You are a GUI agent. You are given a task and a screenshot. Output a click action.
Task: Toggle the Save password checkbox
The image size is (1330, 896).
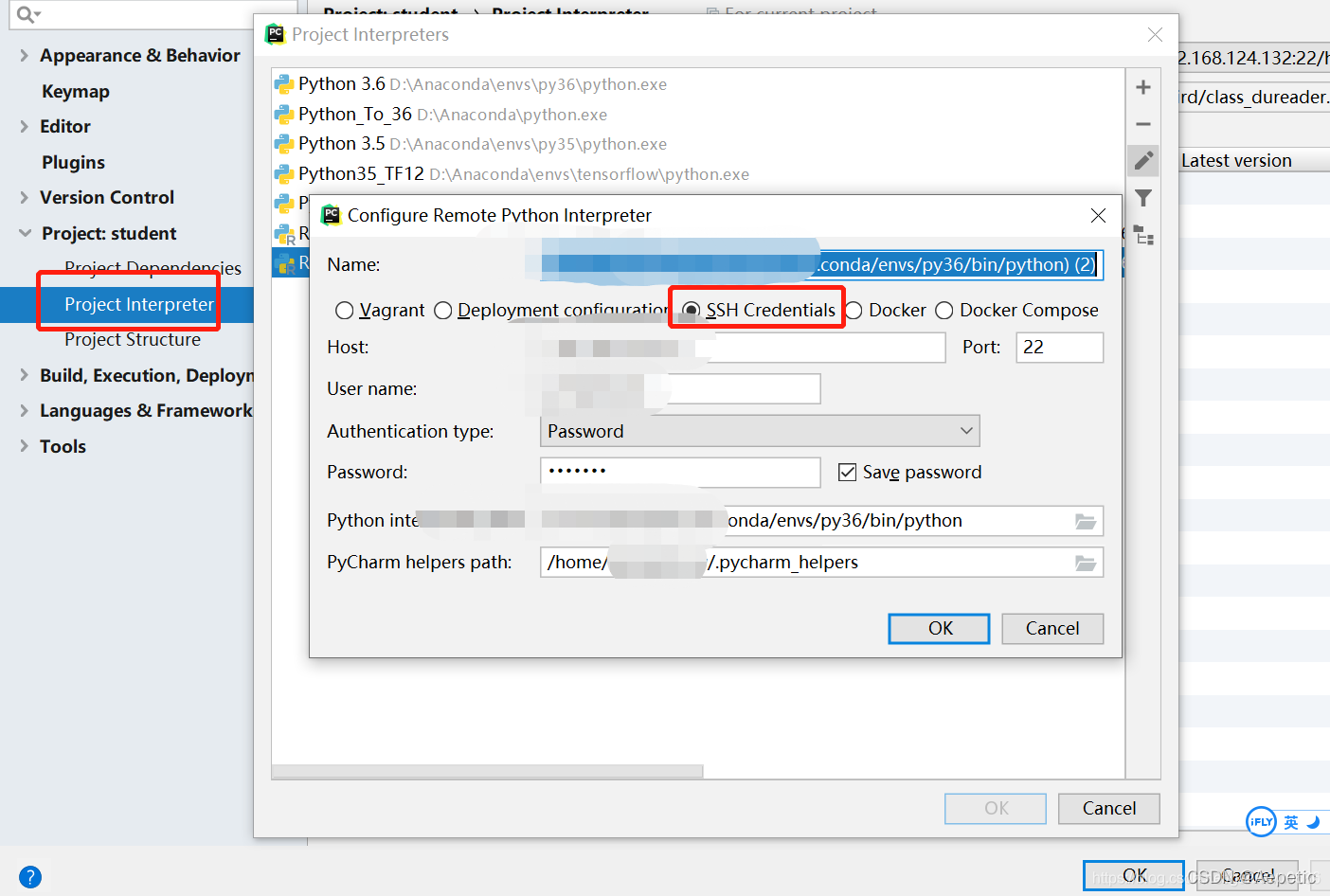(848, 472)
